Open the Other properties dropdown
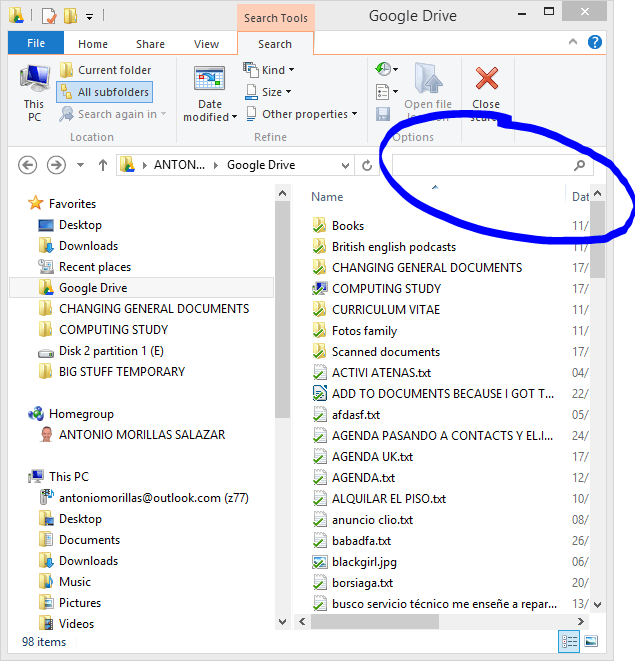This screenshot has width=635, height=661. tap(301, 114)
